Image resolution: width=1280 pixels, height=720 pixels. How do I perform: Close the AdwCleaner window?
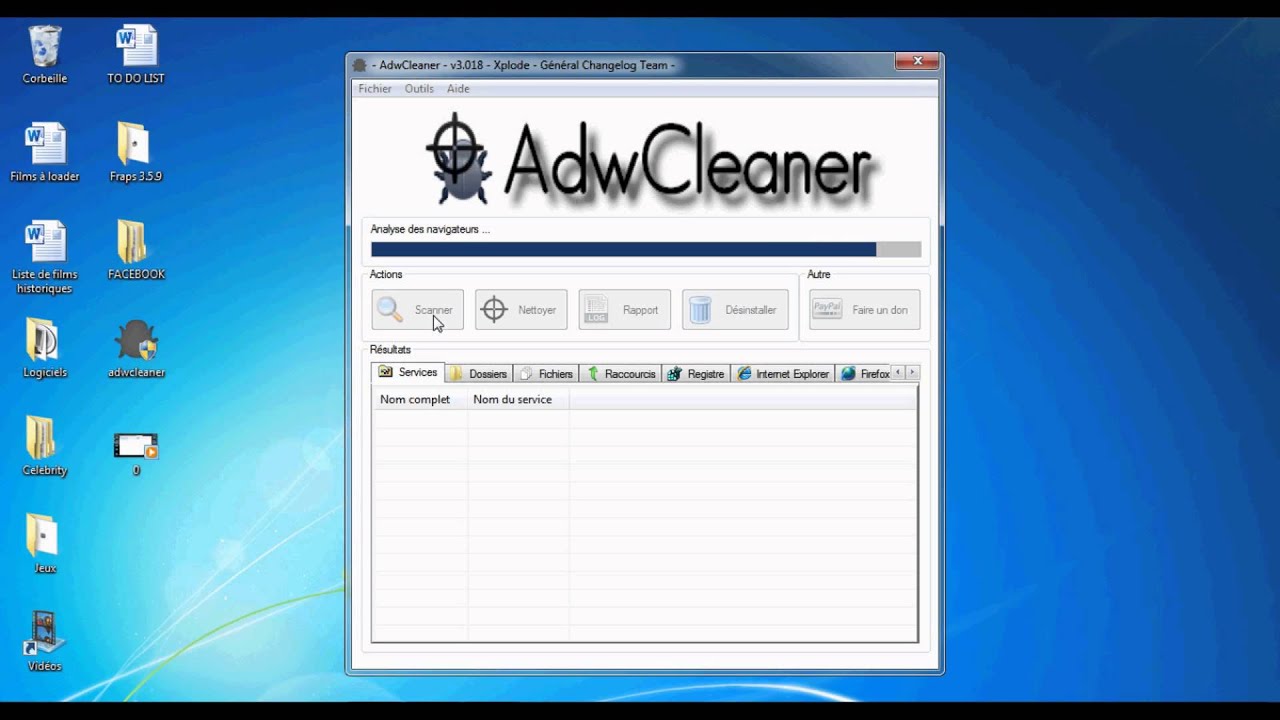click(x=917, y=62)
